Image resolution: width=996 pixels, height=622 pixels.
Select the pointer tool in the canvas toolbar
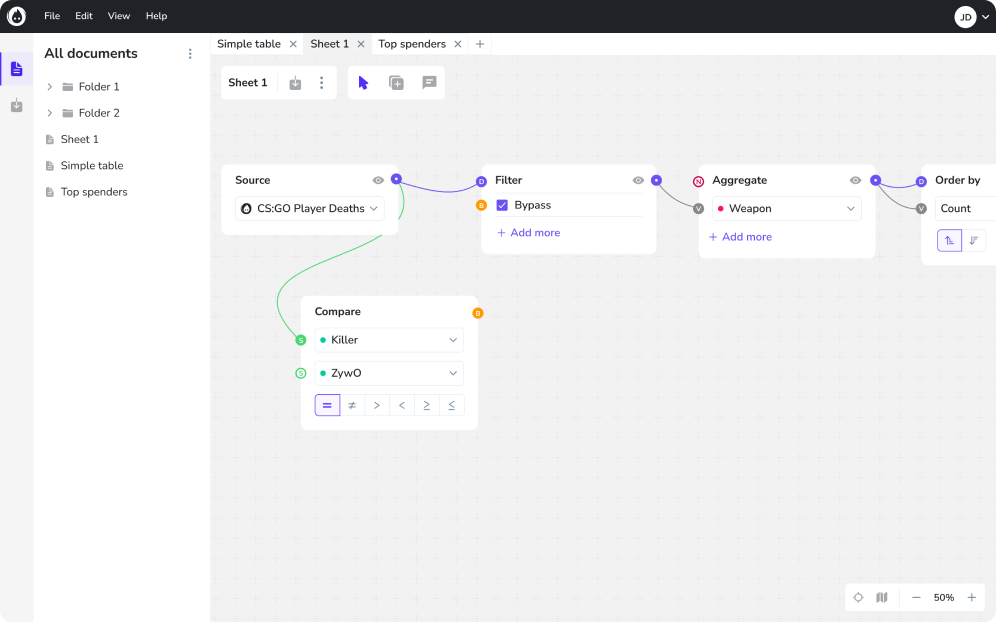(x=363, y=83)
